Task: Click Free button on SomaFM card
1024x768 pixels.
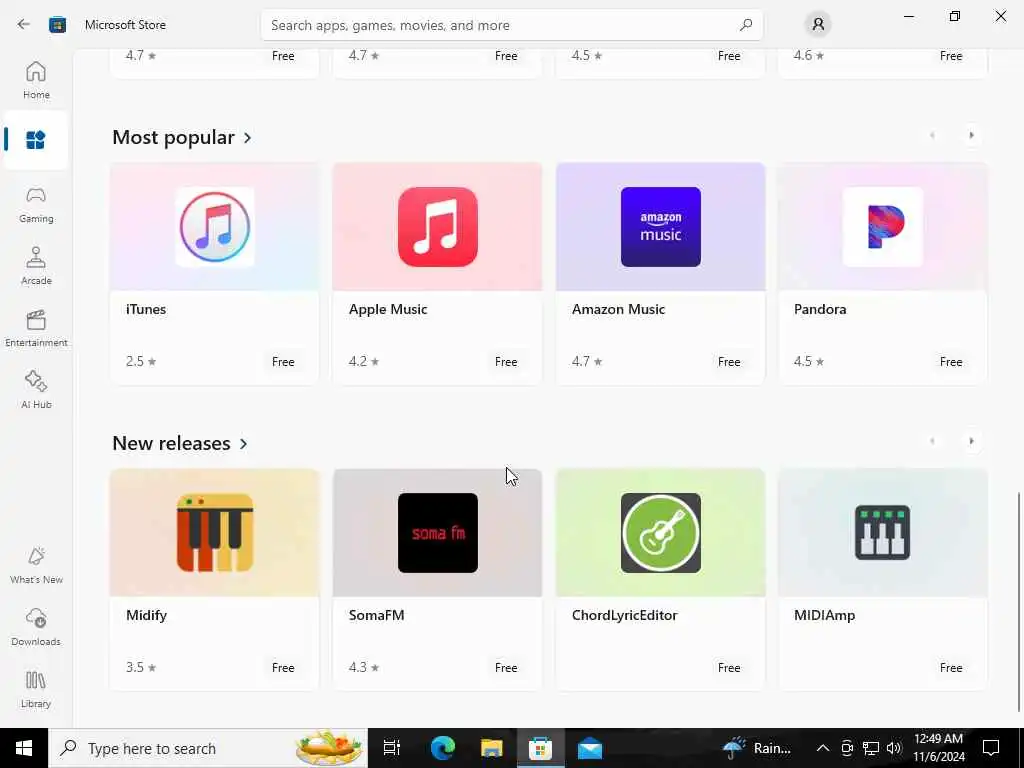Action: [505, 667]
